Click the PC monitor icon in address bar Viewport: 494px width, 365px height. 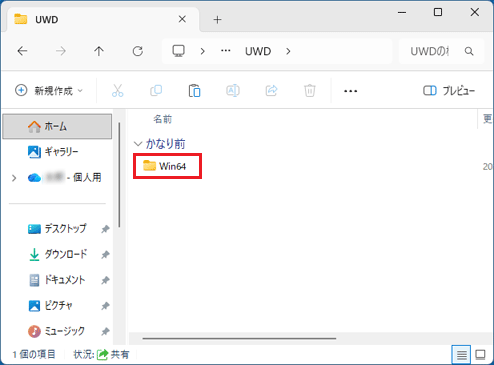(178, 51)
